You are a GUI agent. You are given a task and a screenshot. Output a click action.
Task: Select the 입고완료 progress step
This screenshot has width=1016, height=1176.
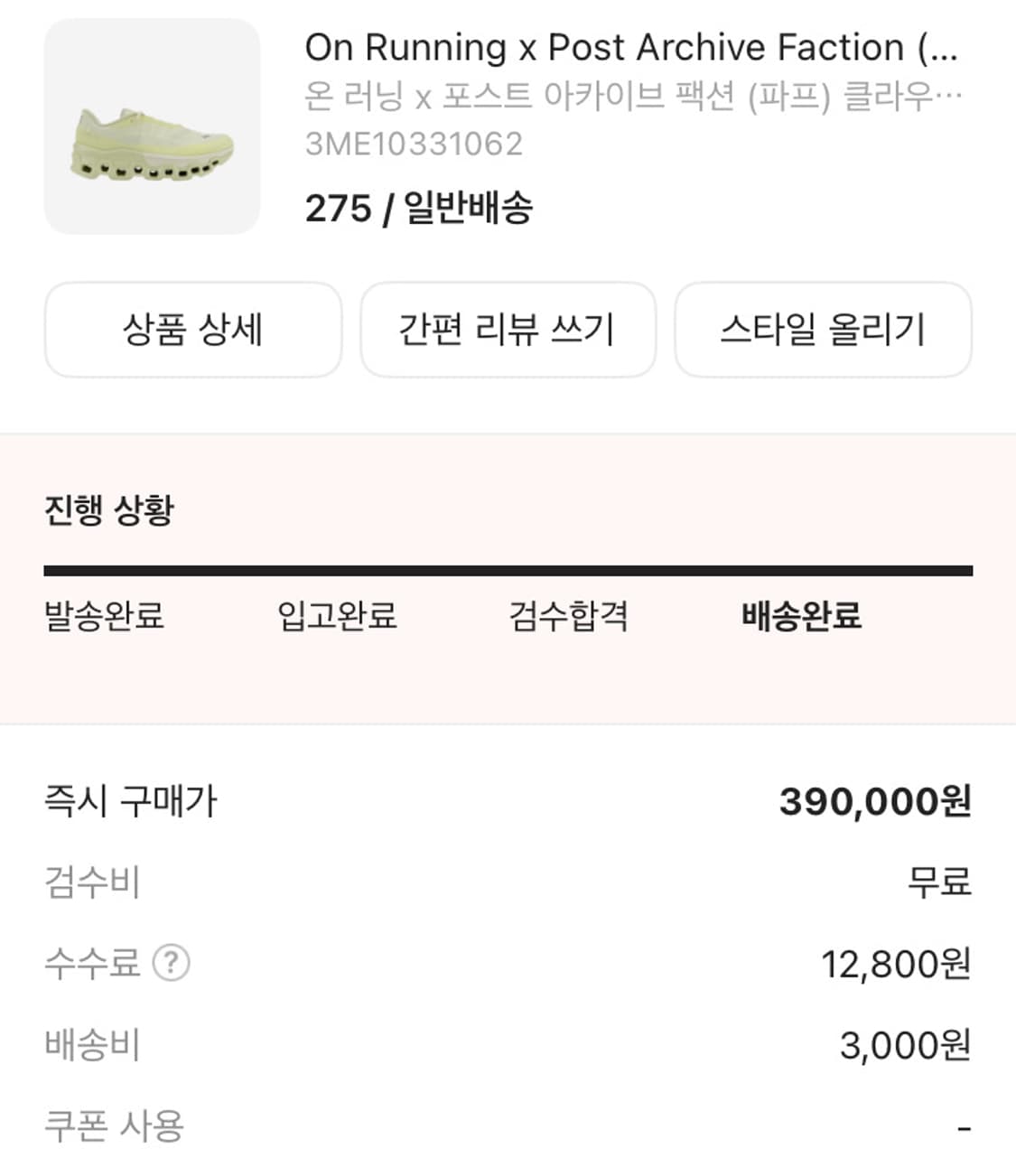[337, 616]
